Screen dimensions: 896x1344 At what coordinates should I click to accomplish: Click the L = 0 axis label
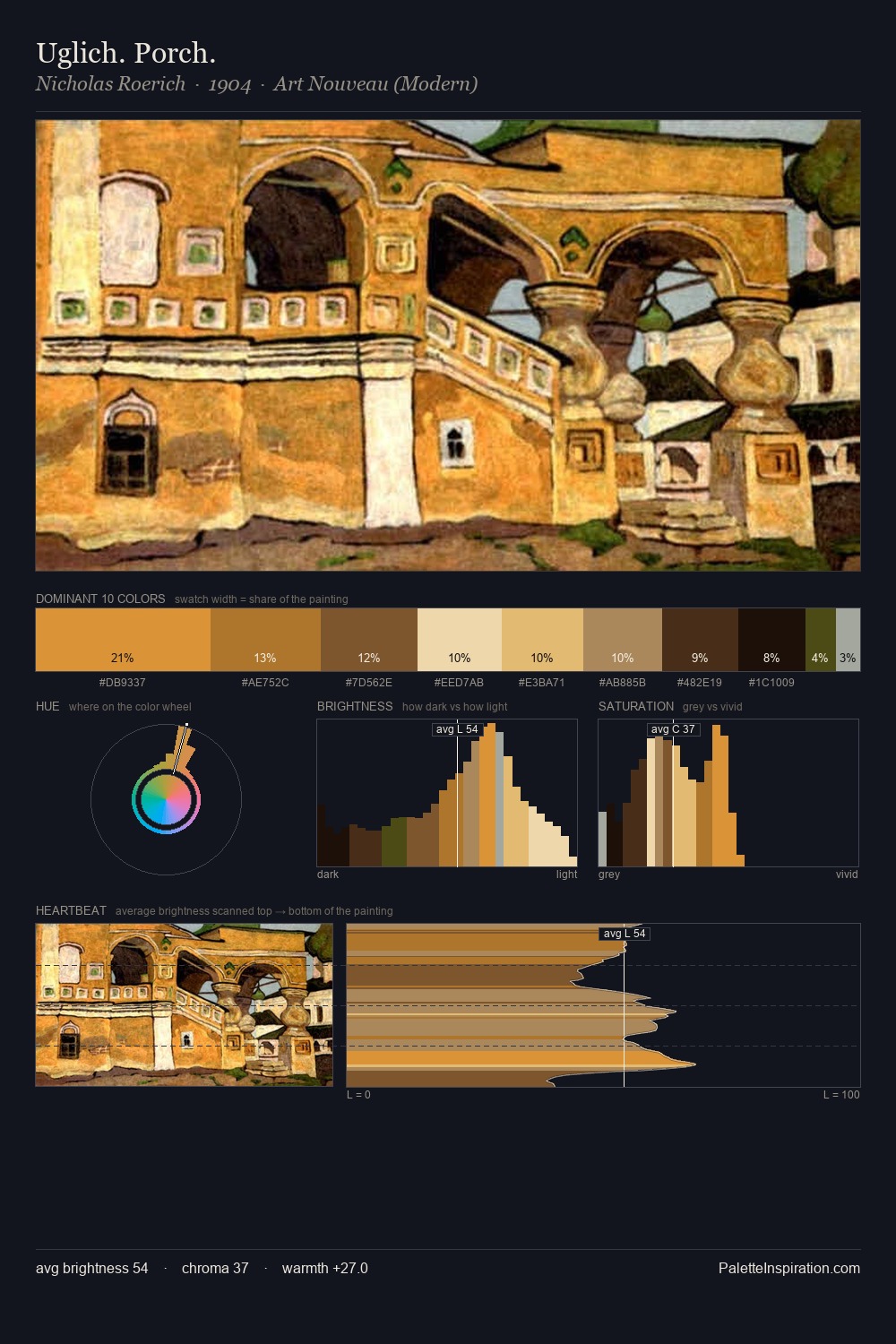(358, 1095)
